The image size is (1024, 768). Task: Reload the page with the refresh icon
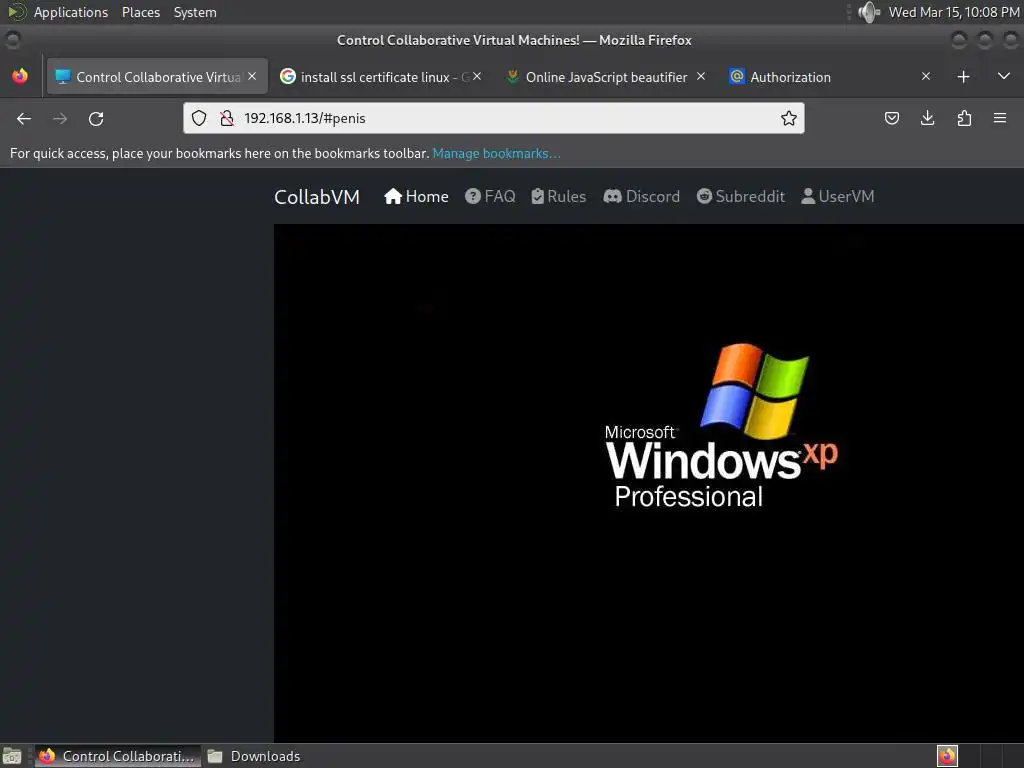pyautogui.click(x=96, y=119)
